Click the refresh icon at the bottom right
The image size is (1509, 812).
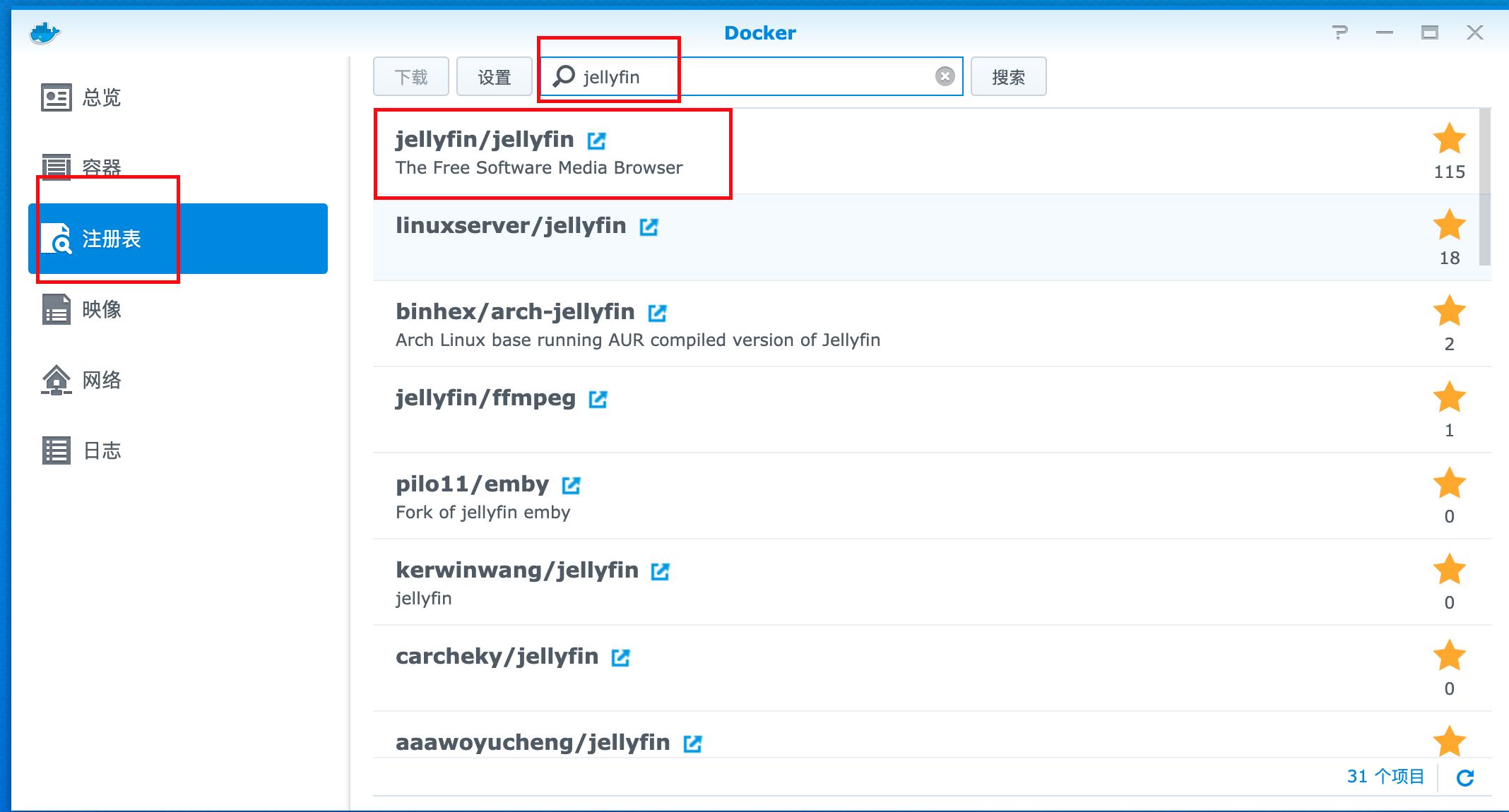click(1465, 777)
